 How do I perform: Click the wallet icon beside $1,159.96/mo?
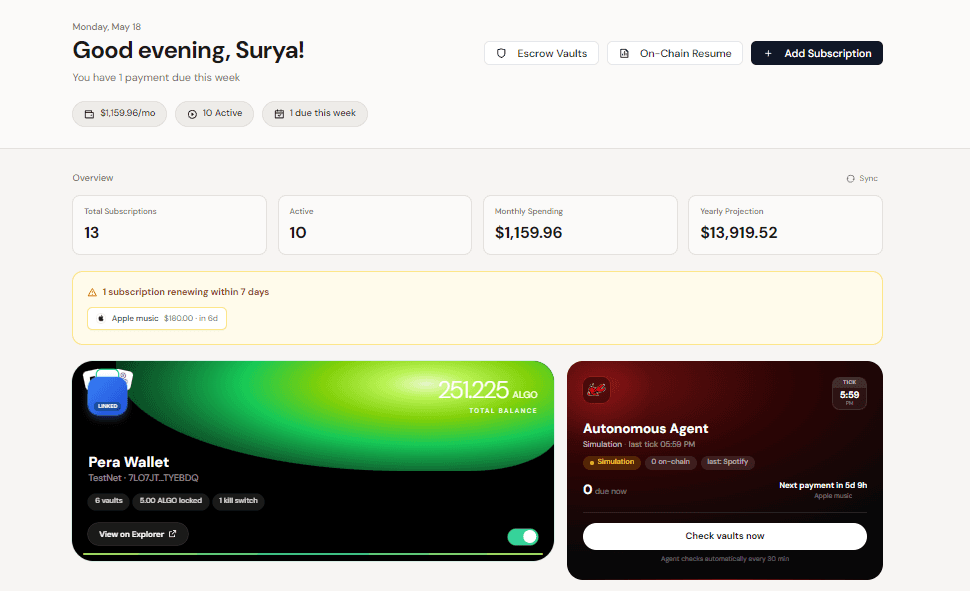click(x=89, y=114)
